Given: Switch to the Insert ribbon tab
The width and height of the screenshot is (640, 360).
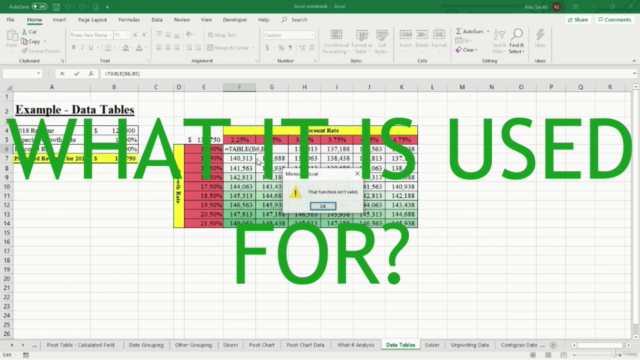Looking at the screenshot, I should pos(59,20).
